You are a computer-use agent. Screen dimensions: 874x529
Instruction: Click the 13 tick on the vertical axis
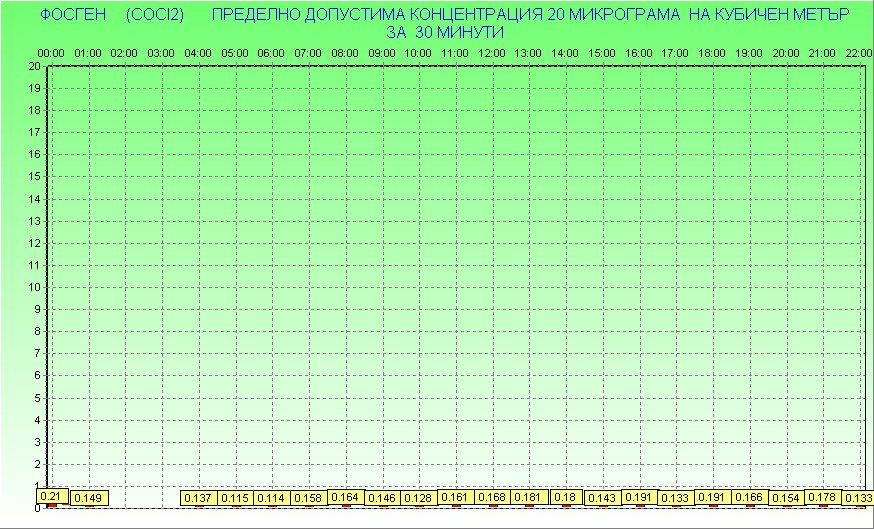pyautogui.click(x=34, y=221)
